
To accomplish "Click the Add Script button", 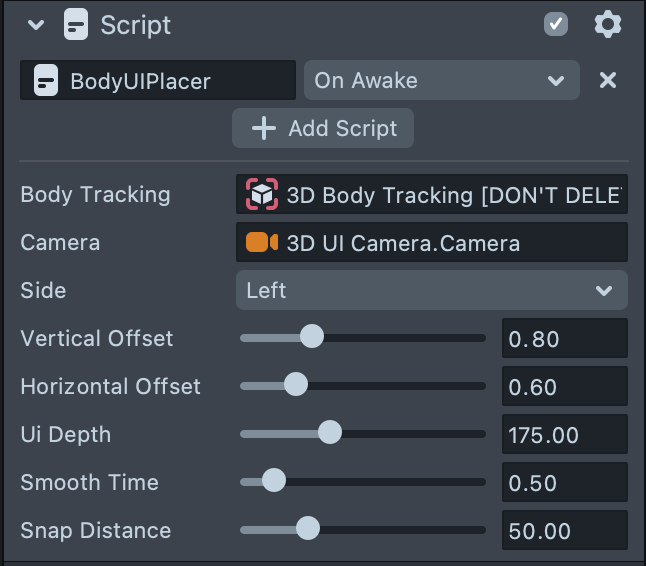I will (x=323, y=128).
